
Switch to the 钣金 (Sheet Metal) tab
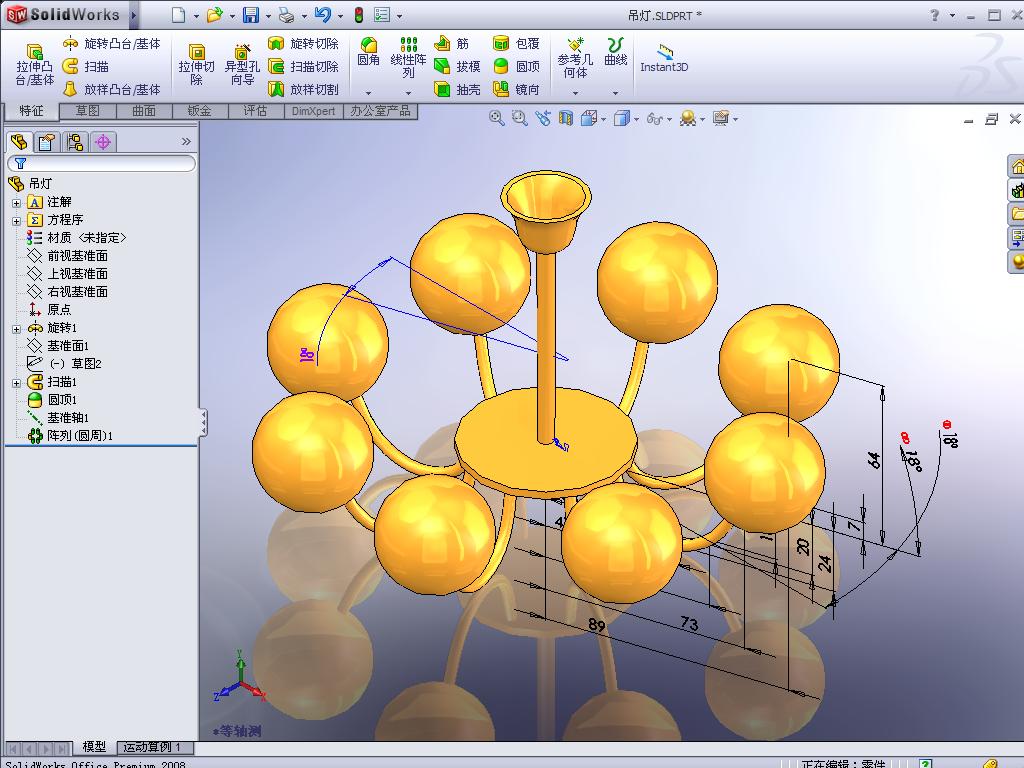(200, 111)
